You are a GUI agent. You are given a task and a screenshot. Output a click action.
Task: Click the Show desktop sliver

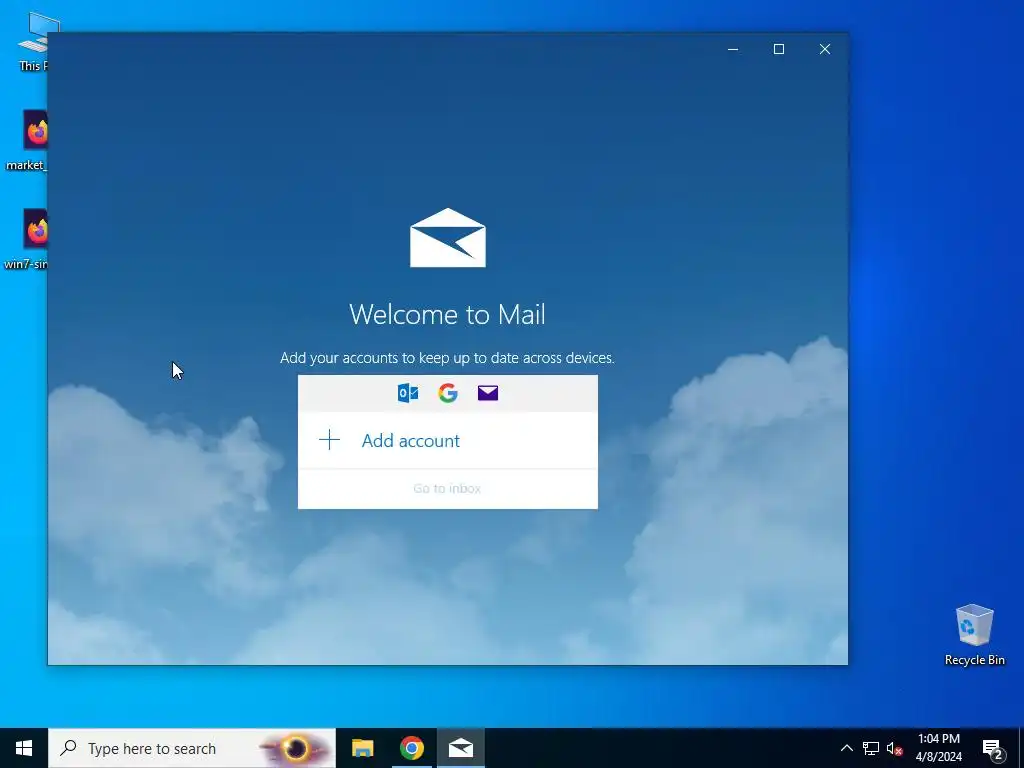(1021, 748)
